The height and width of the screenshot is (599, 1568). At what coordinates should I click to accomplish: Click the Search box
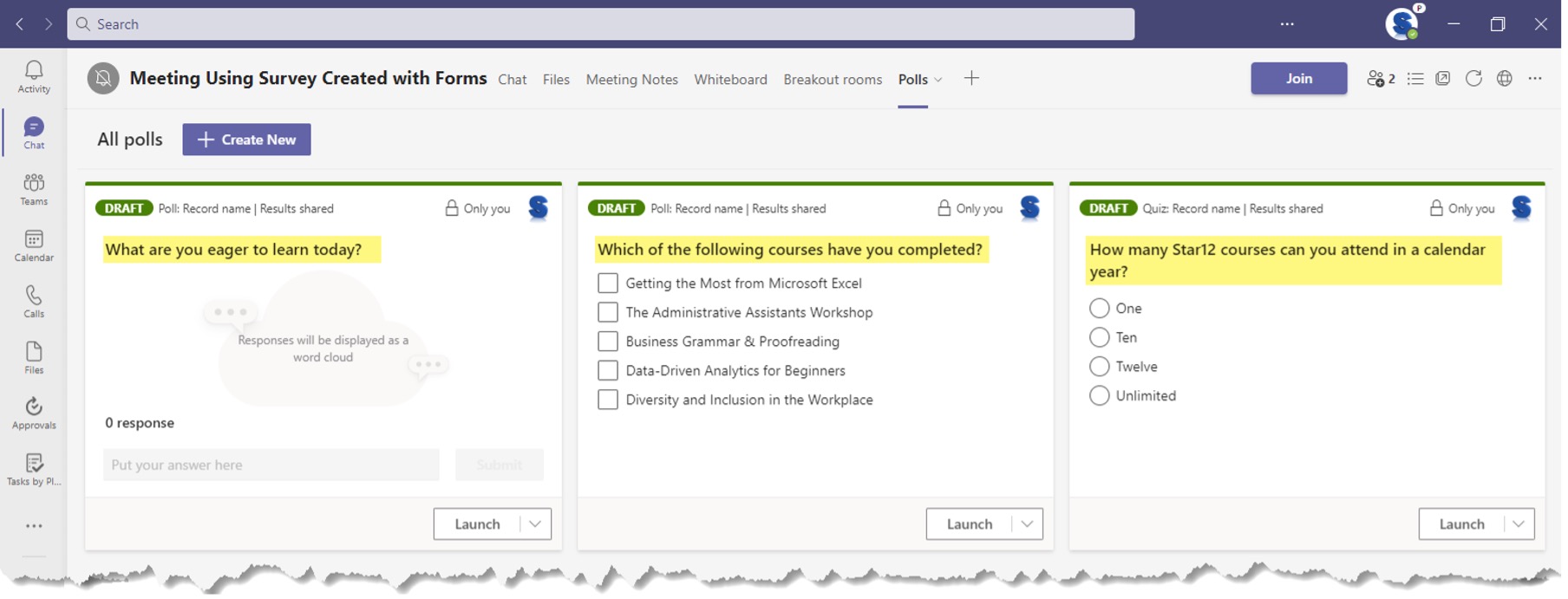[x=601, y=24]
